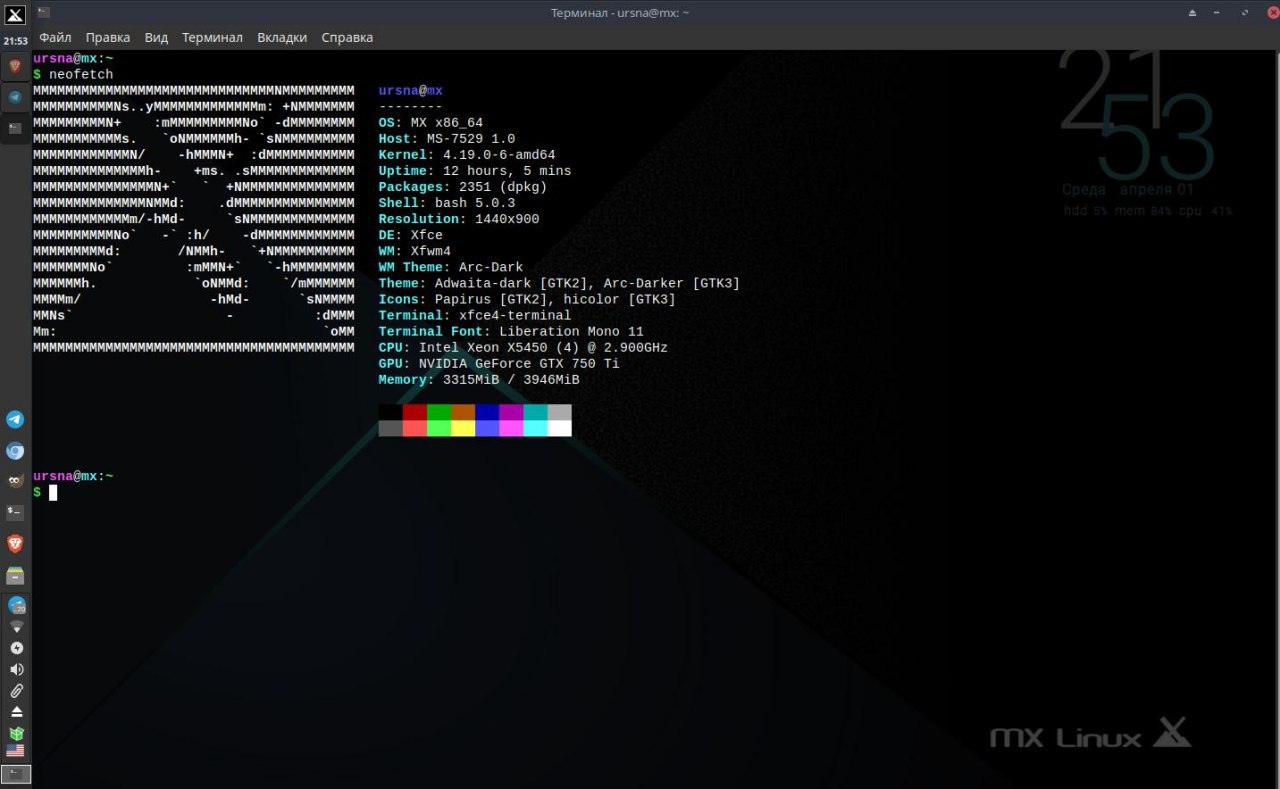
Task: Click the terminal cursor at the prompt
Action: [53, 492]
